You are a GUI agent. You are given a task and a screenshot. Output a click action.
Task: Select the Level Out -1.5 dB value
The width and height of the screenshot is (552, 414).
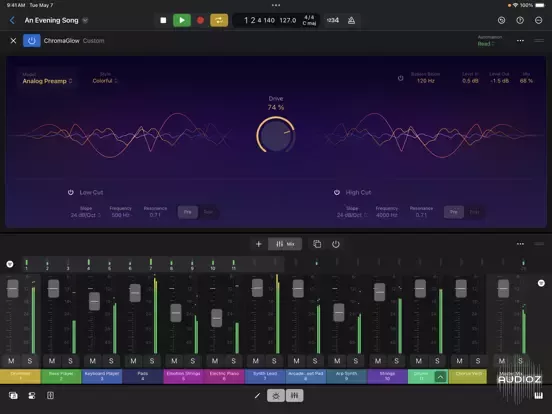click(500, 81)
